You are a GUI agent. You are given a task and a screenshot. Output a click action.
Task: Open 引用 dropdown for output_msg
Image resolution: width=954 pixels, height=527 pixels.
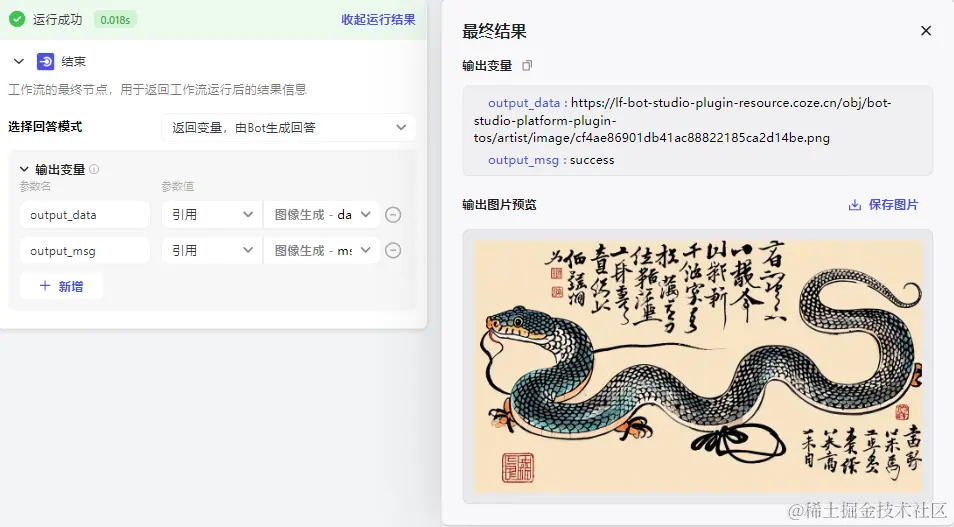click(212, 250)
